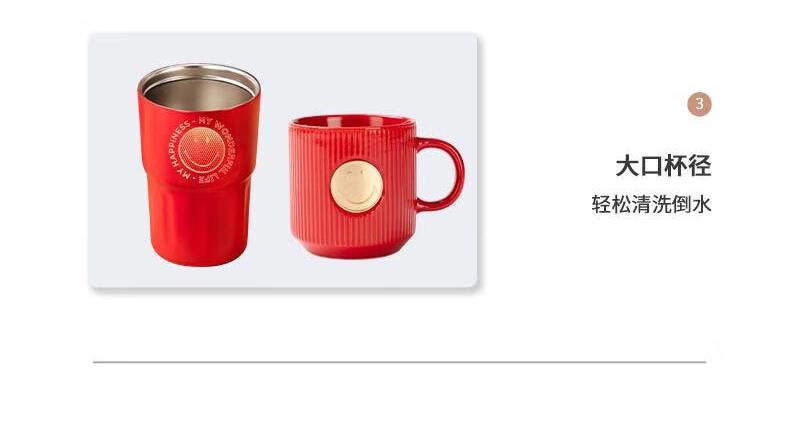
Task: Click the smiley logo printed on the tumbler
Action: click(x=202, y=150)
